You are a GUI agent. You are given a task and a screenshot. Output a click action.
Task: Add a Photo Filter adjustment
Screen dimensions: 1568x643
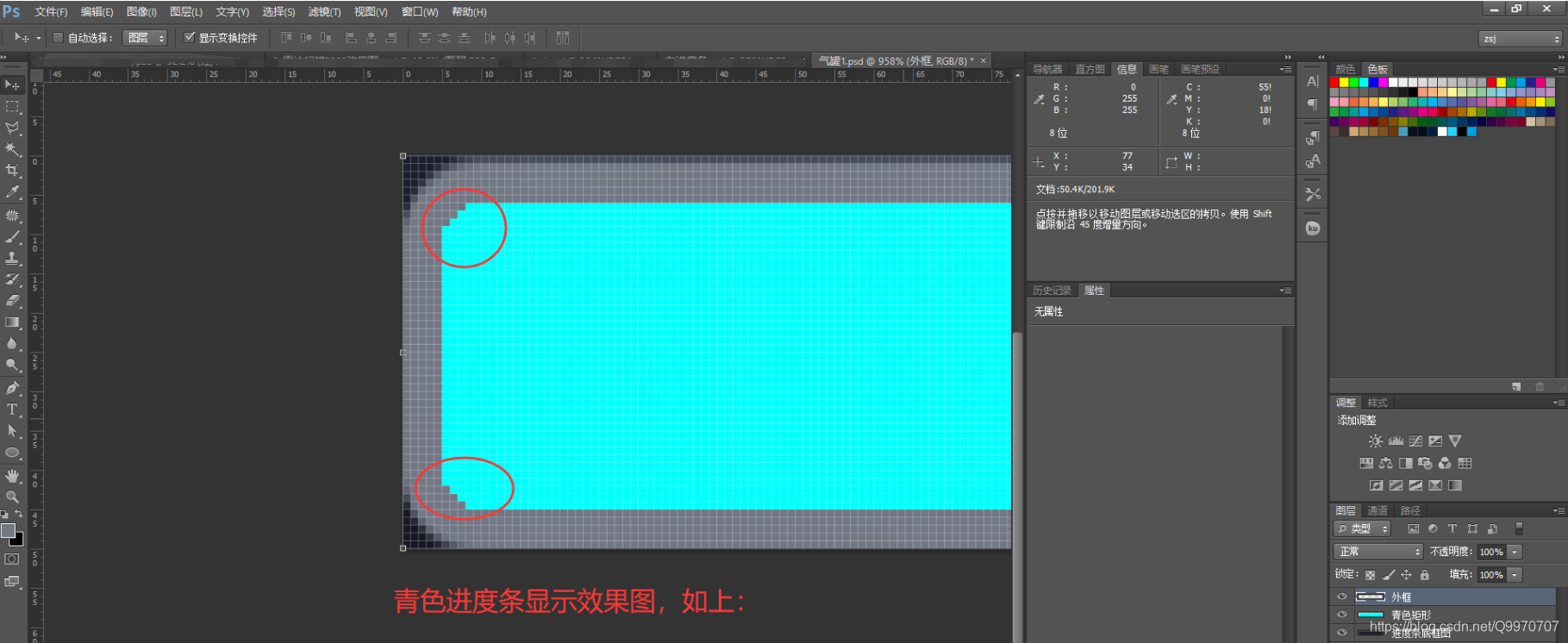[x=1425, y=463]
